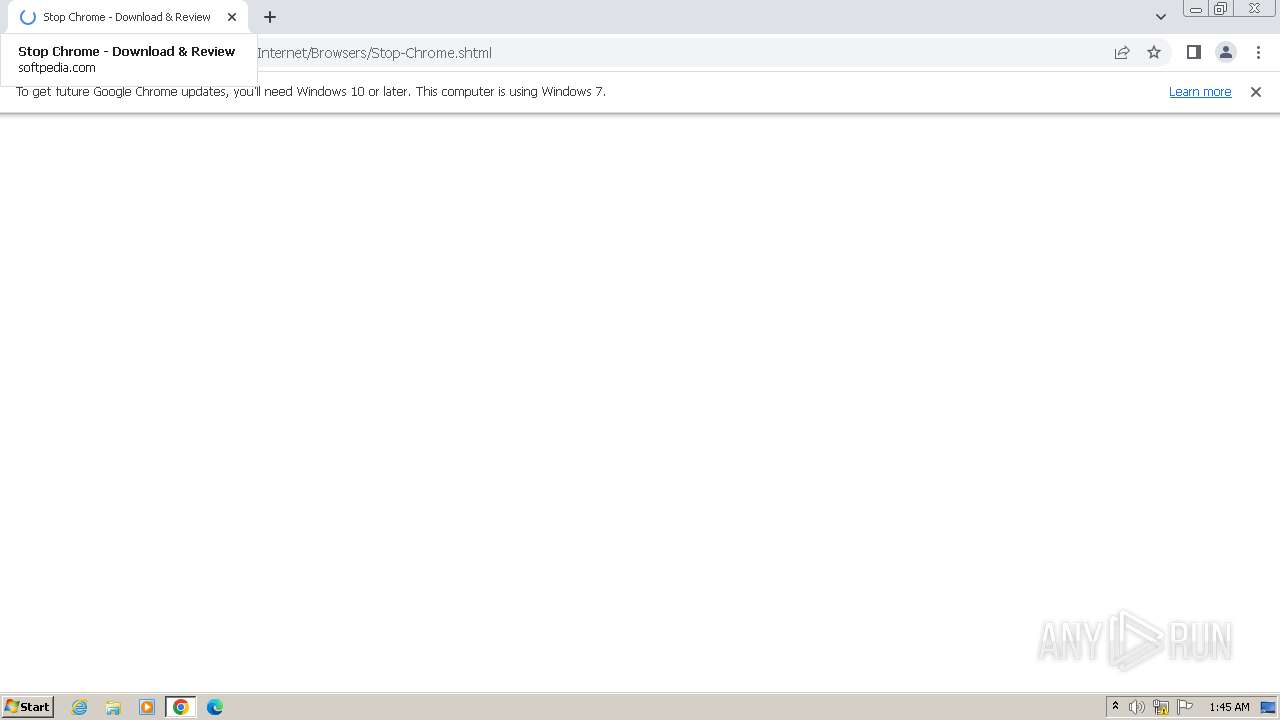Open Chrome three-dot menu
Screen dimensions: 1280x720
1258,53
